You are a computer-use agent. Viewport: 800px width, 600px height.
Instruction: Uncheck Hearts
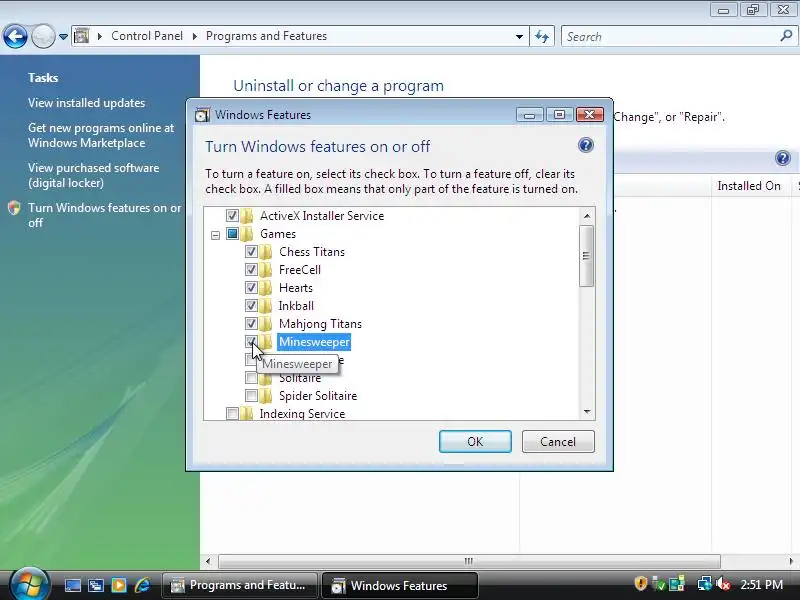click(x=251, y=288)
